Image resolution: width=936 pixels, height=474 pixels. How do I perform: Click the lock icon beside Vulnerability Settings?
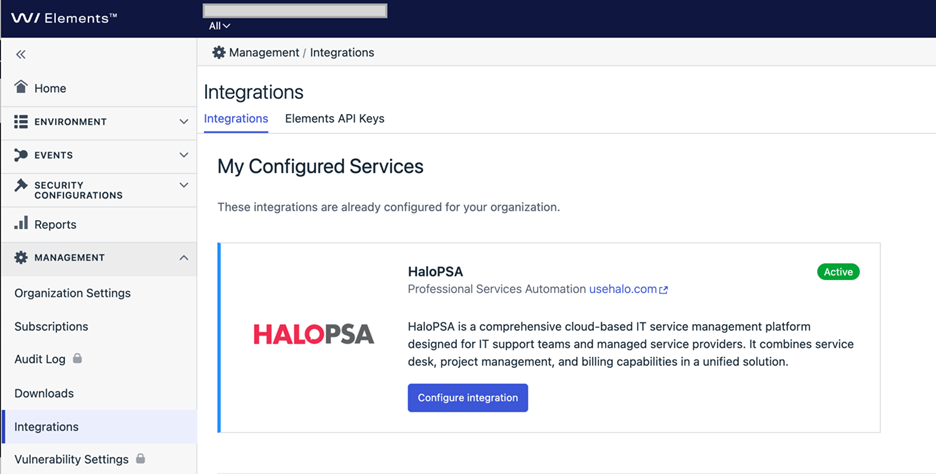pos(140,458)
